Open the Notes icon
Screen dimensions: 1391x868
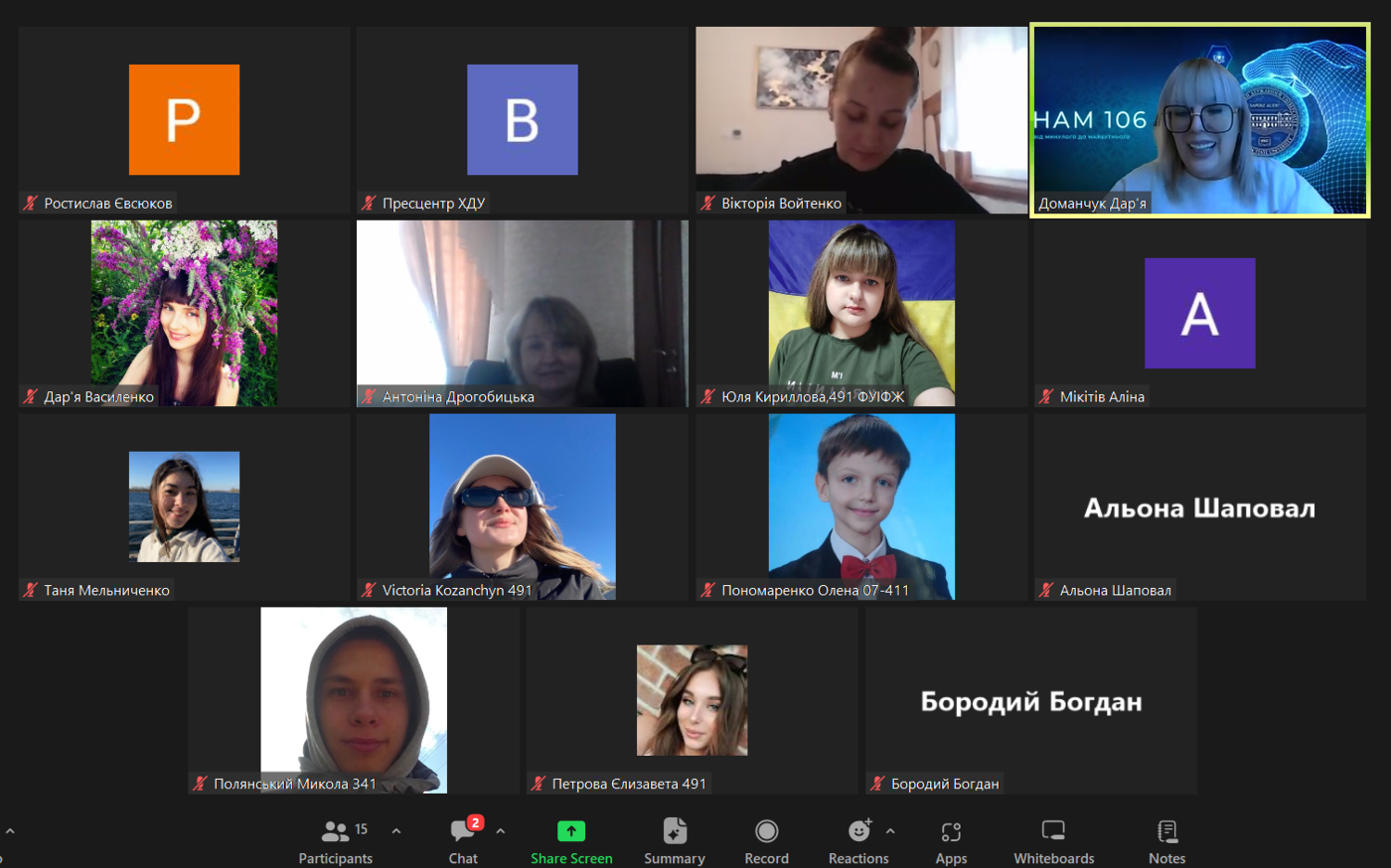[1167, 831]
